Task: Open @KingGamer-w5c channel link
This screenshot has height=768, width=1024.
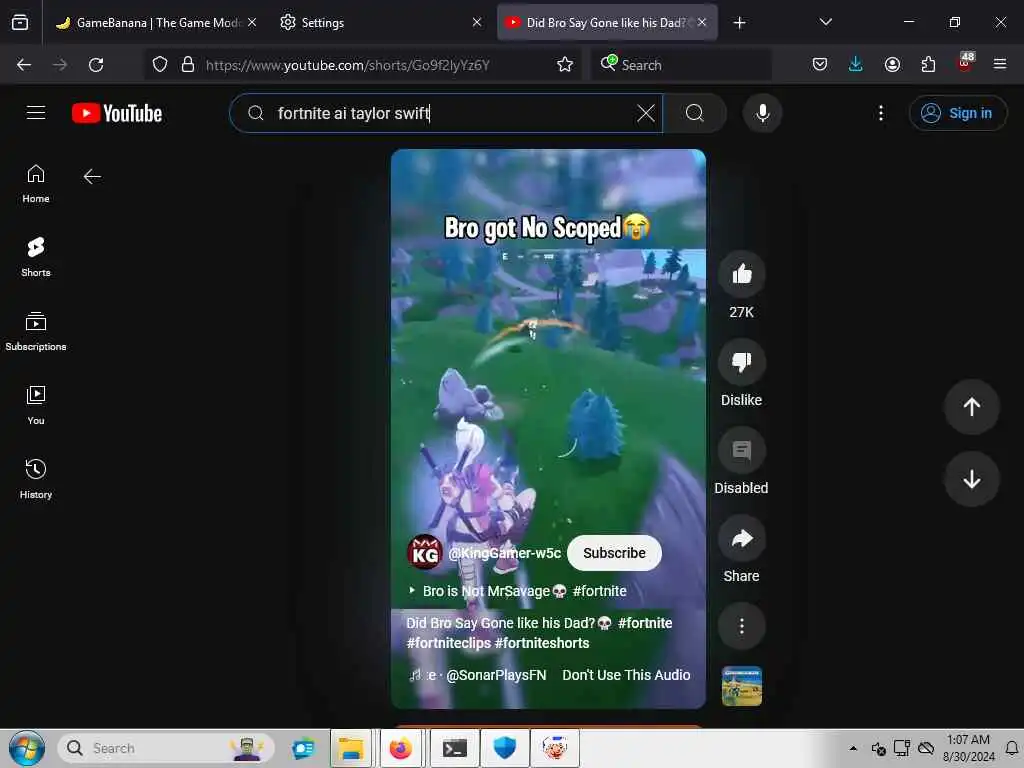Action: [x=504, y=553]
